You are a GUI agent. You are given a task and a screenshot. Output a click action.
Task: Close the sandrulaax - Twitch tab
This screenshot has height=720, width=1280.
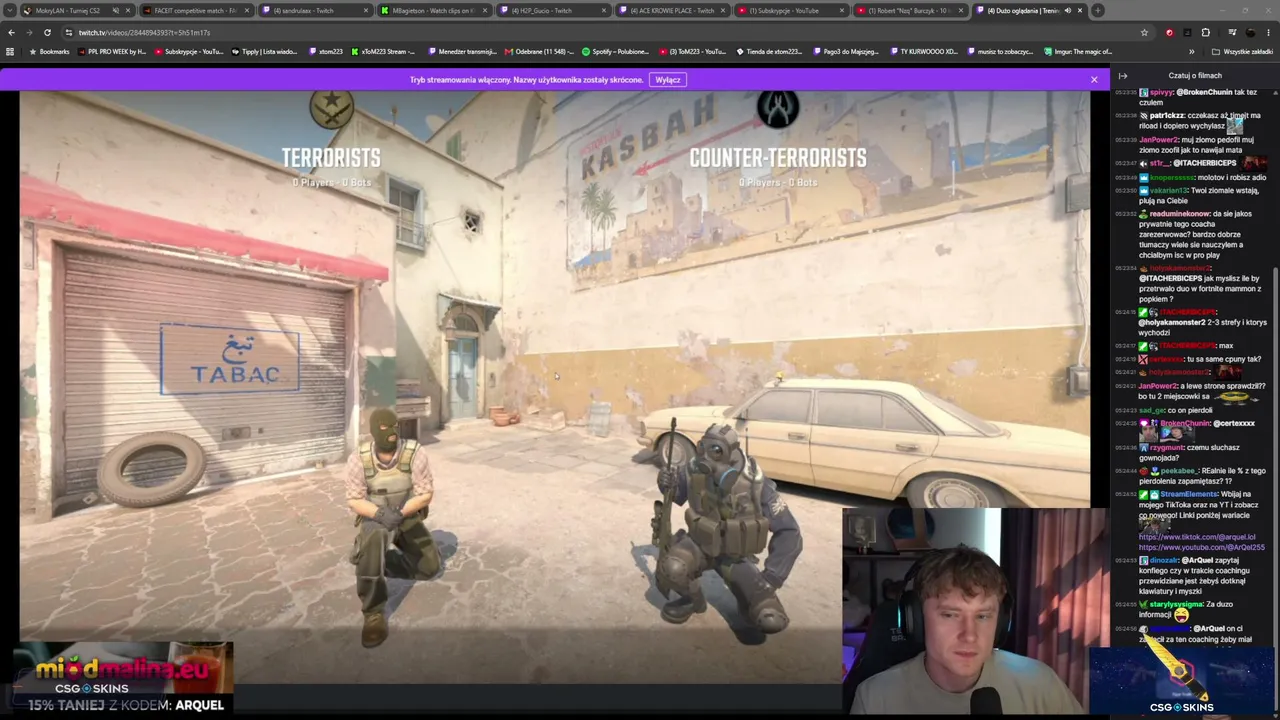tap(366, 10)
